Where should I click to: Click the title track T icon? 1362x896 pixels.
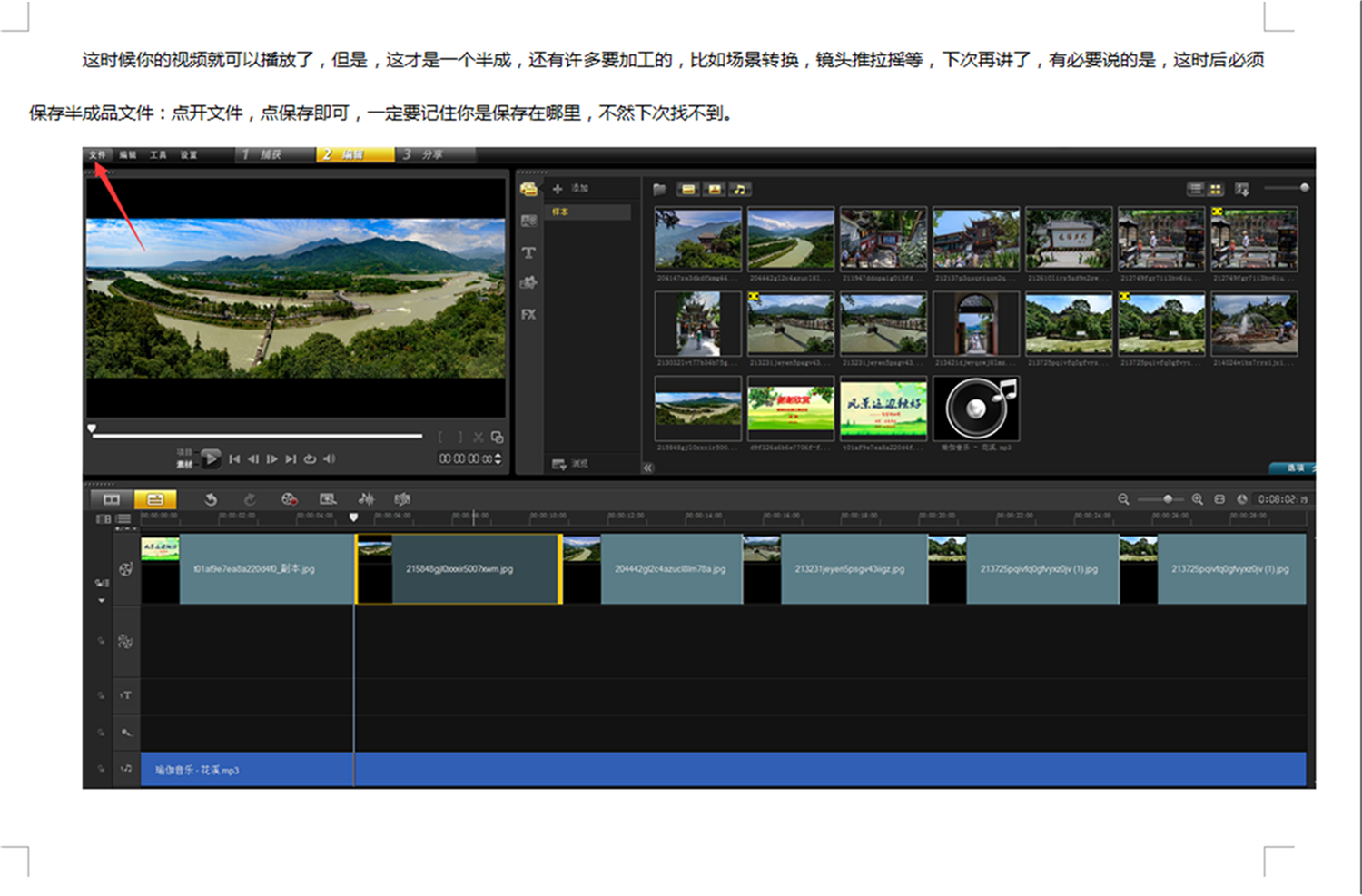coord(126,695)
